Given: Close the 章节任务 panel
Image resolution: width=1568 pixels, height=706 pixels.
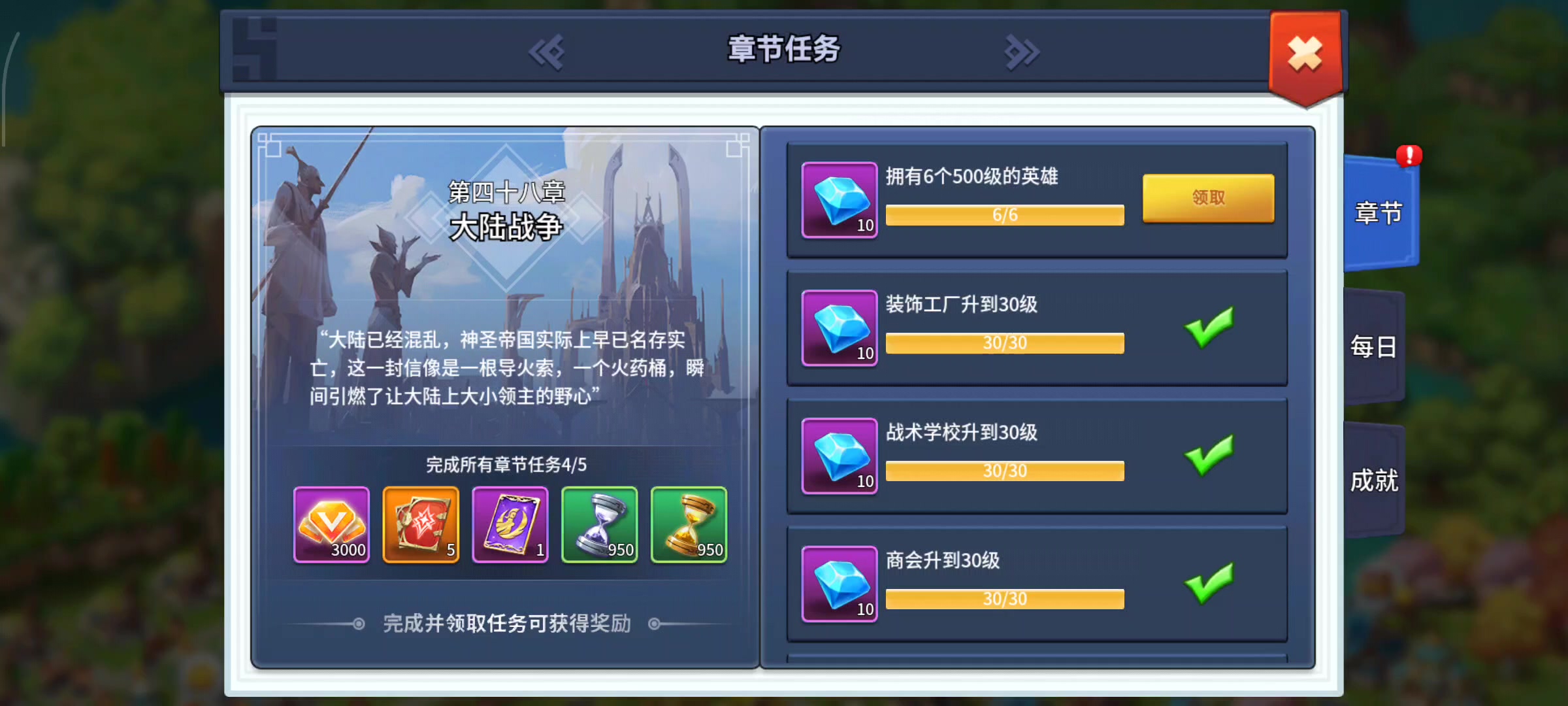Looking at the screenshot, I should pyautogui.click(x=1305, y=54).
